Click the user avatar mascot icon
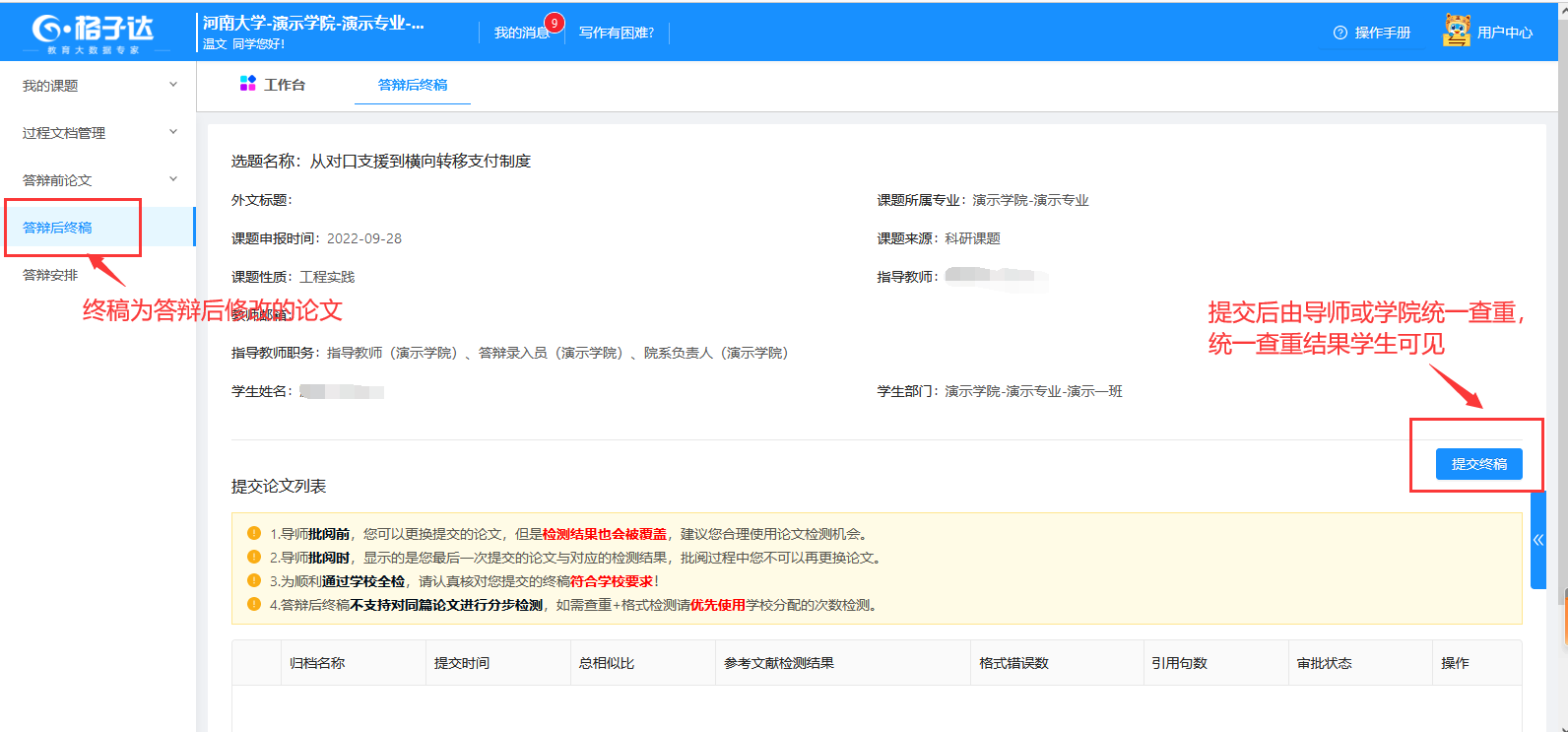 pyautogui.click(x=1456, y=32)
